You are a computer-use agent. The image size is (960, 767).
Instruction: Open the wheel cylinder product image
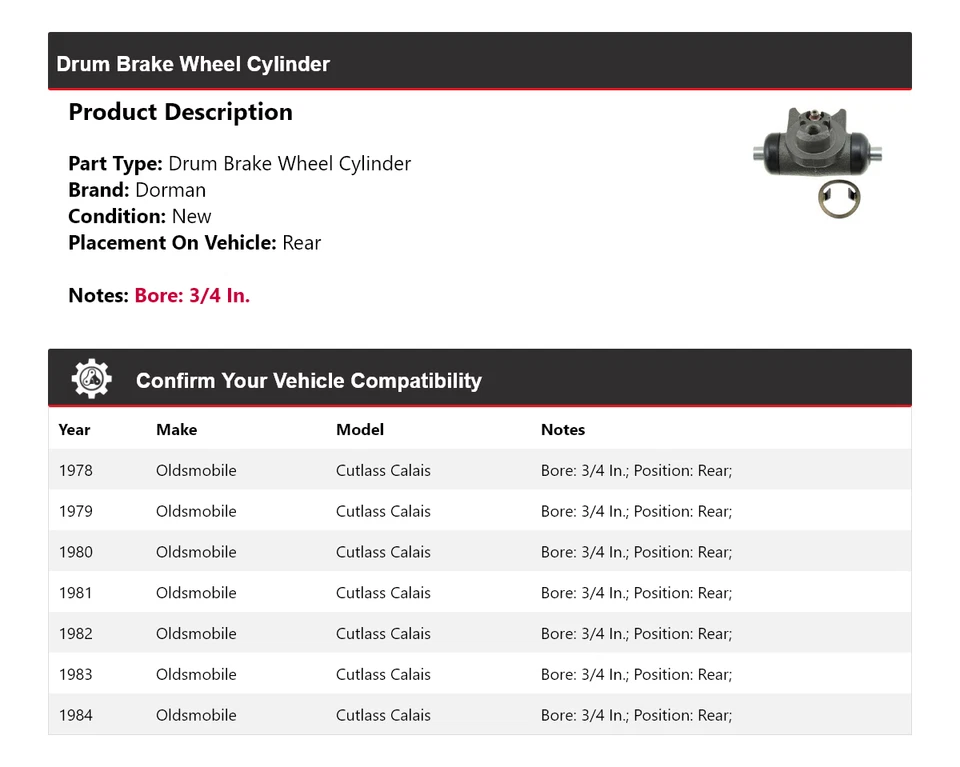pyautogui.click(x=817, y=161)
